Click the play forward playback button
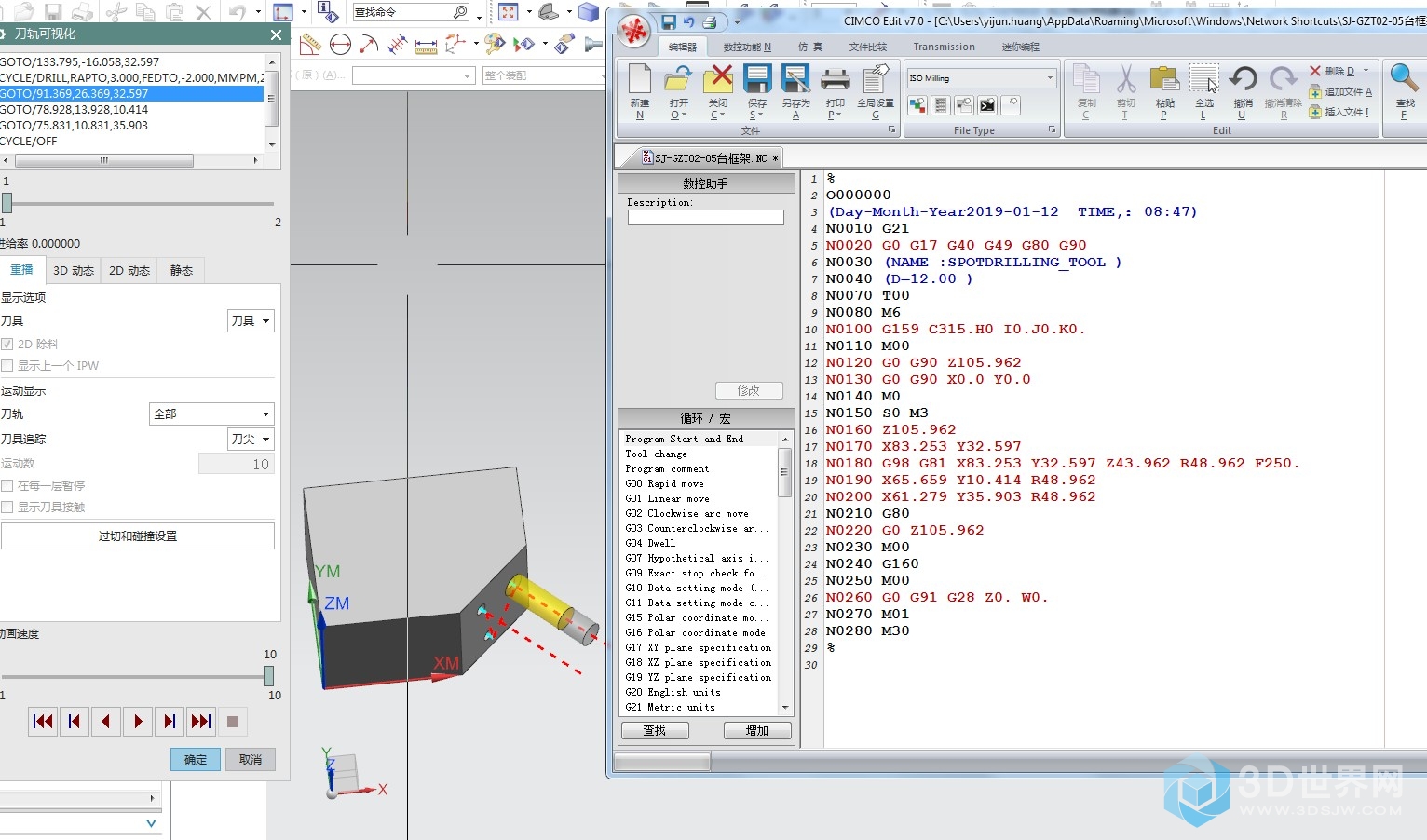 pyautogui.click(x=138, y=722)
